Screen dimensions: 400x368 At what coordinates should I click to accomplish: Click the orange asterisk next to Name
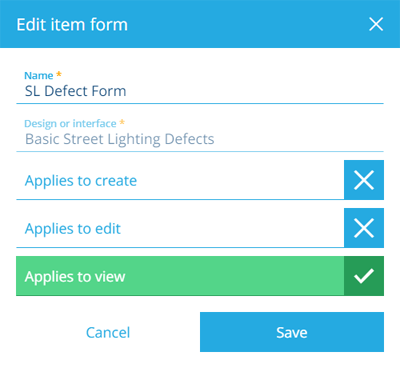tap(59, 74)
